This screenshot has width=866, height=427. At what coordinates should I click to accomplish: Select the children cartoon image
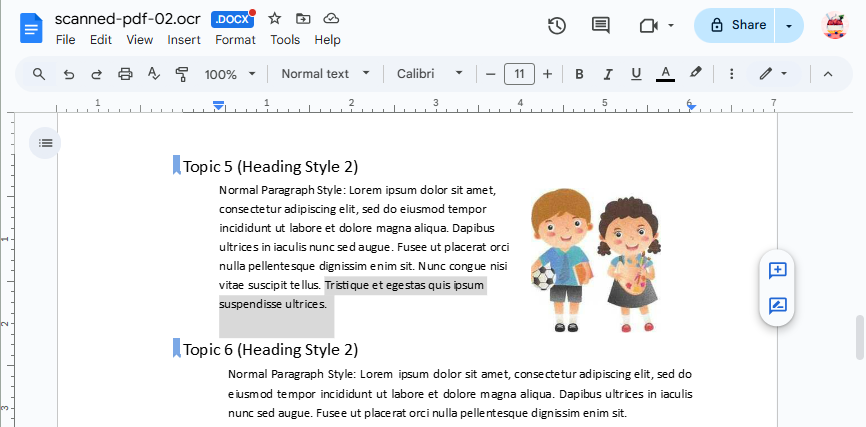(x=596, y=260)
